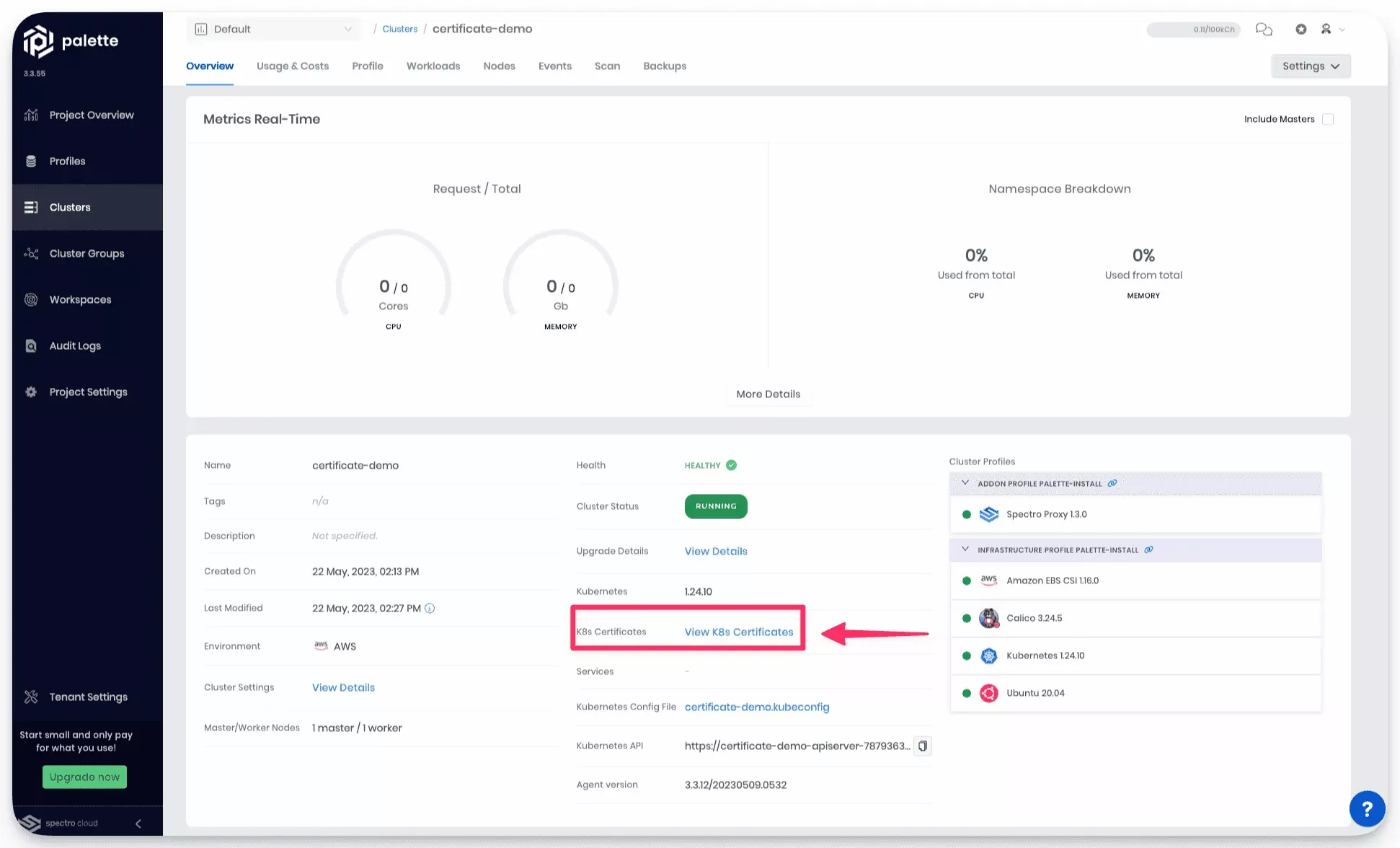Open addon profile palette-install link icon
This screenshot has width=1400, height=848.
pos(1112,483)
